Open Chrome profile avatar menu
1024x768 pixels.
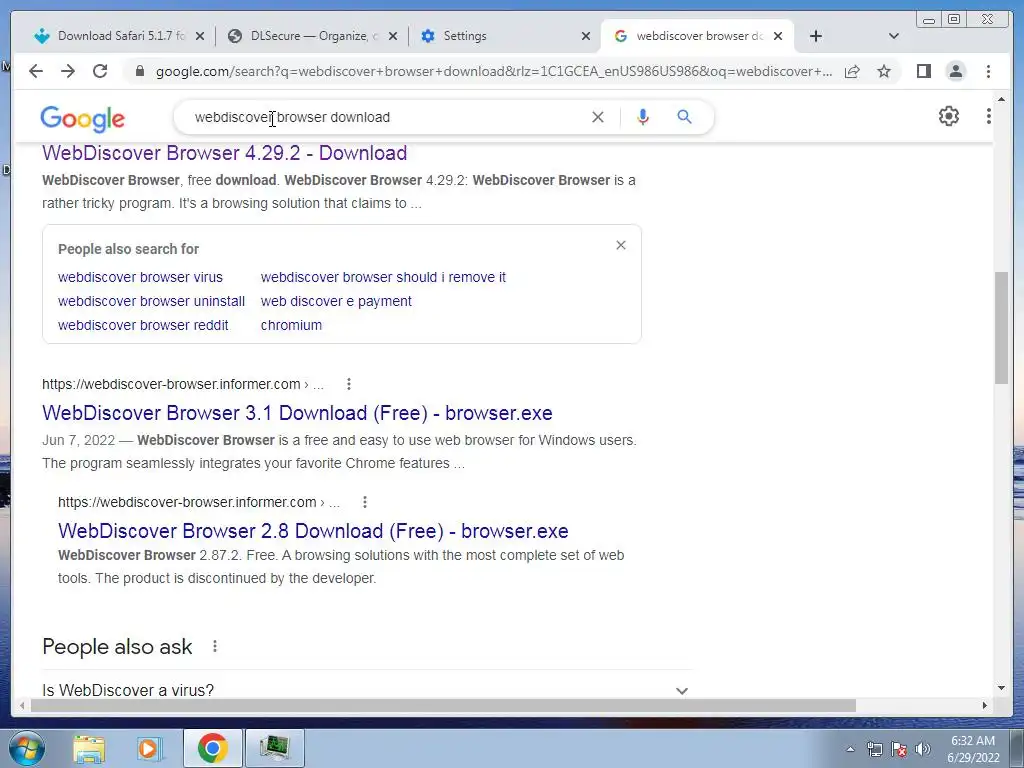[x=955, y=71]
